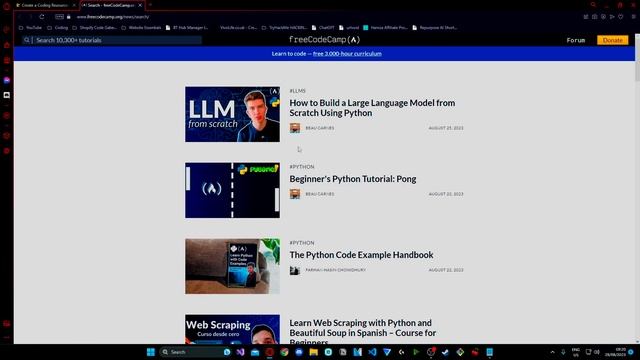Open a new tab with the plus button
The image size is (640, 360).
pyautogui.click(x=150, y=5)
